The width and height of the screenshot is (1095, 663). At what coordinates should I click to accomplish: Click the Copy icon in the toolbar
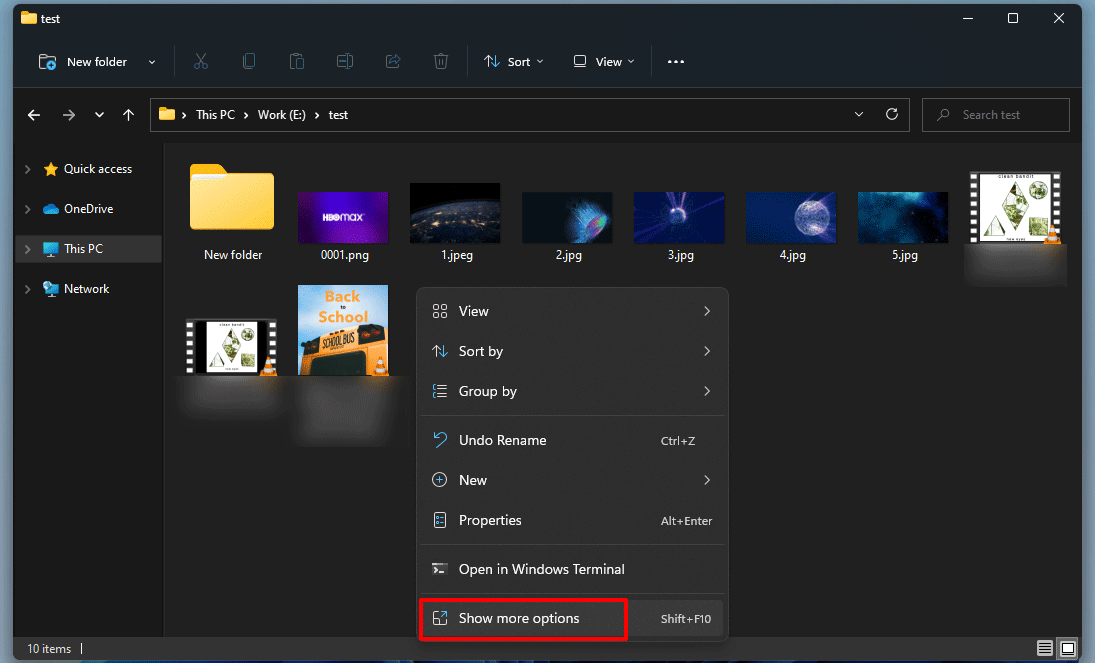pyautogui.click(x=248, y=61)
